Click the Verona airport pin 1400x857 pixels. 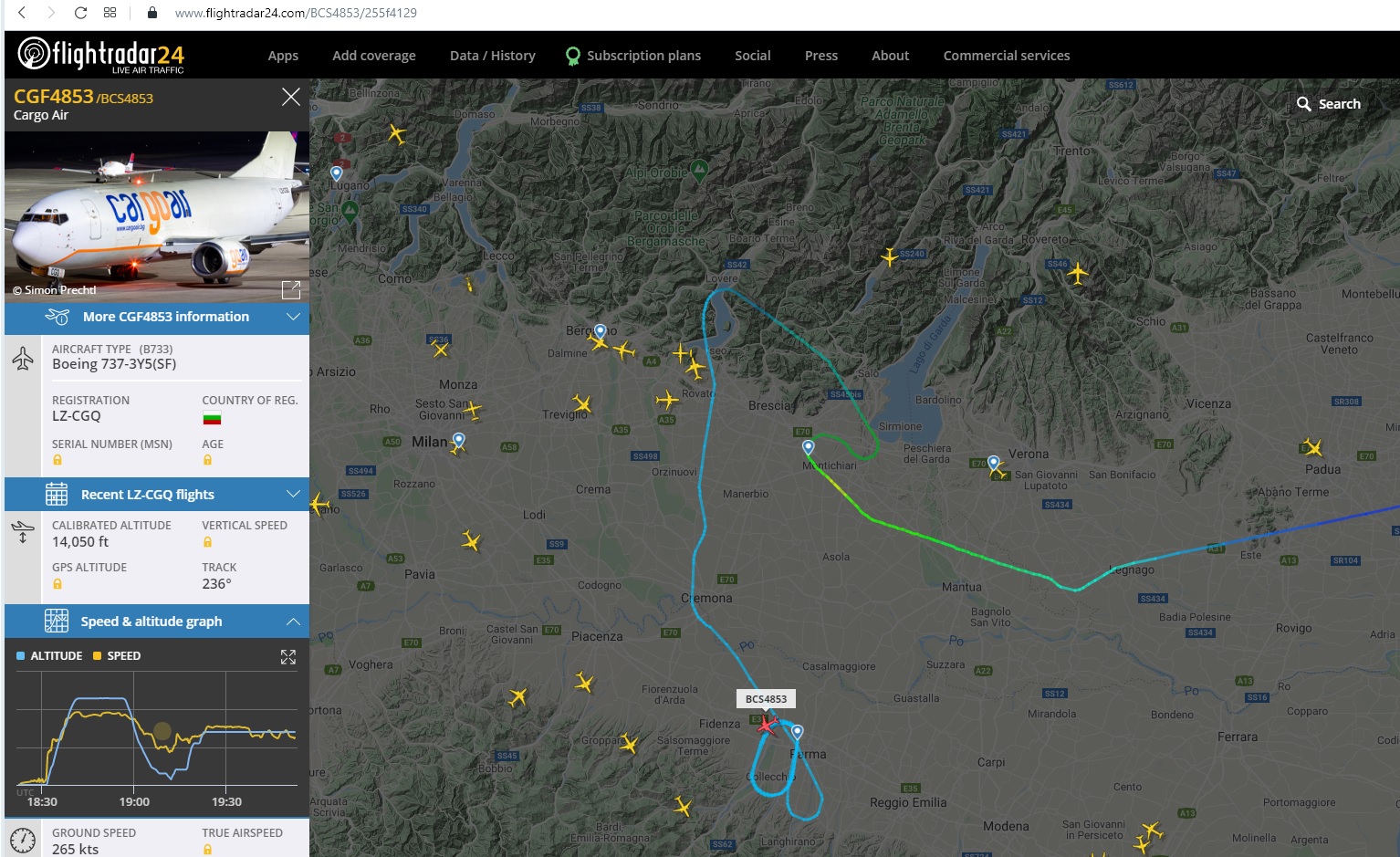(994, 463)
